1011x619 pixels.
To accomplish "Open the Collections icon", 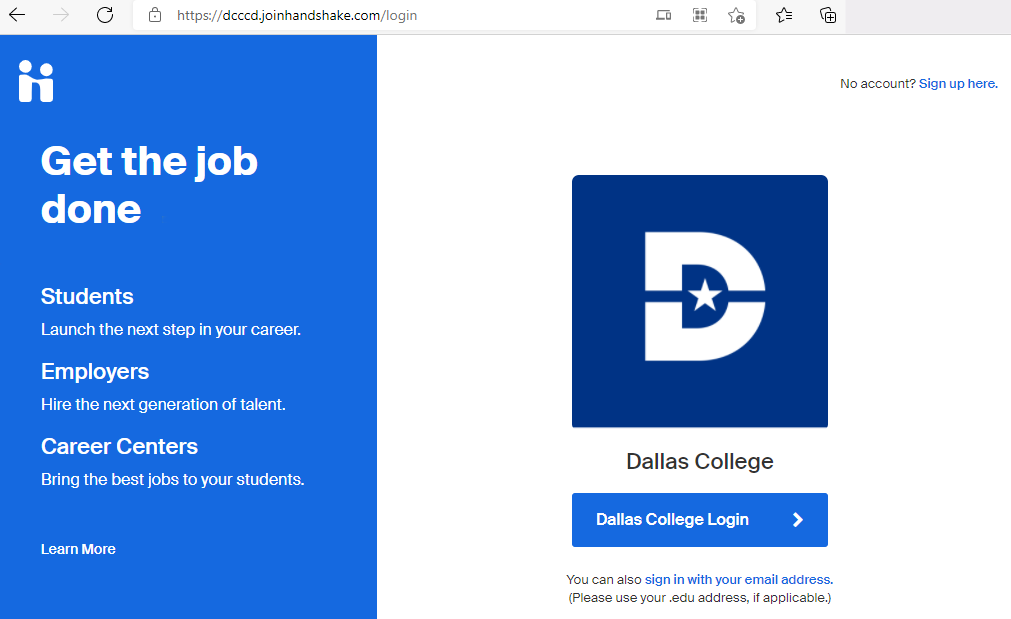I will pos(828,15).
